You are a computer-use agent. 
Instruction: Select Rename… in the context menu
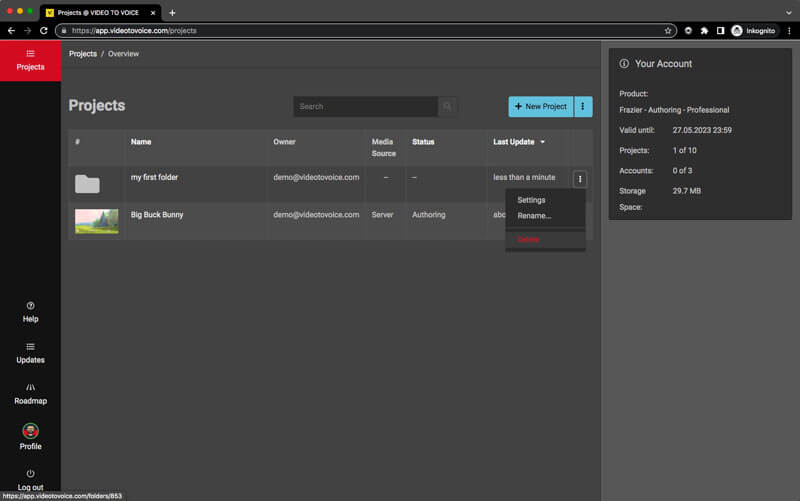tap(534, 216)
